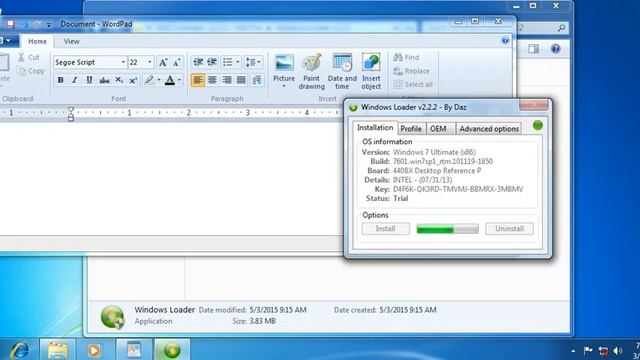
Task: Open Internet Explorer from the taskbar
Action: tap(20, 350)
